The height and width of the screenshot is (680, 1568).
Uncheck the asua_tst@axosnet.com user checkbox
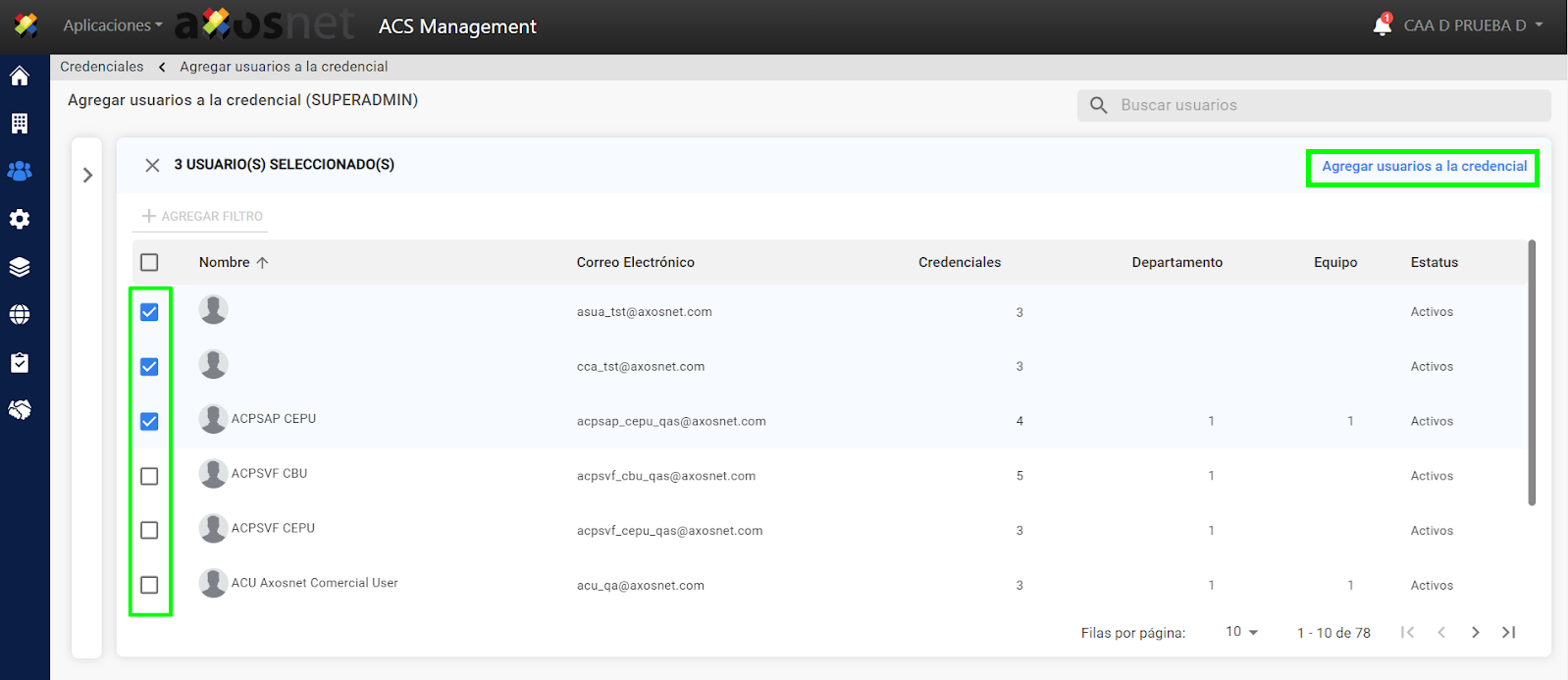149,312
